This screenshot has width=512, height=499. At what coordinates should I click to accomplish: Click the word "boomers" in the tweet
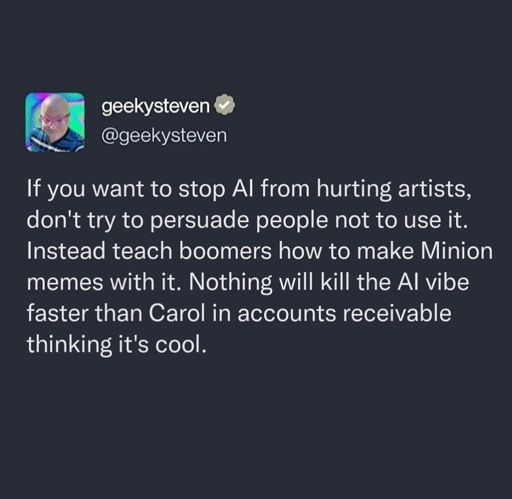point(225,251)
